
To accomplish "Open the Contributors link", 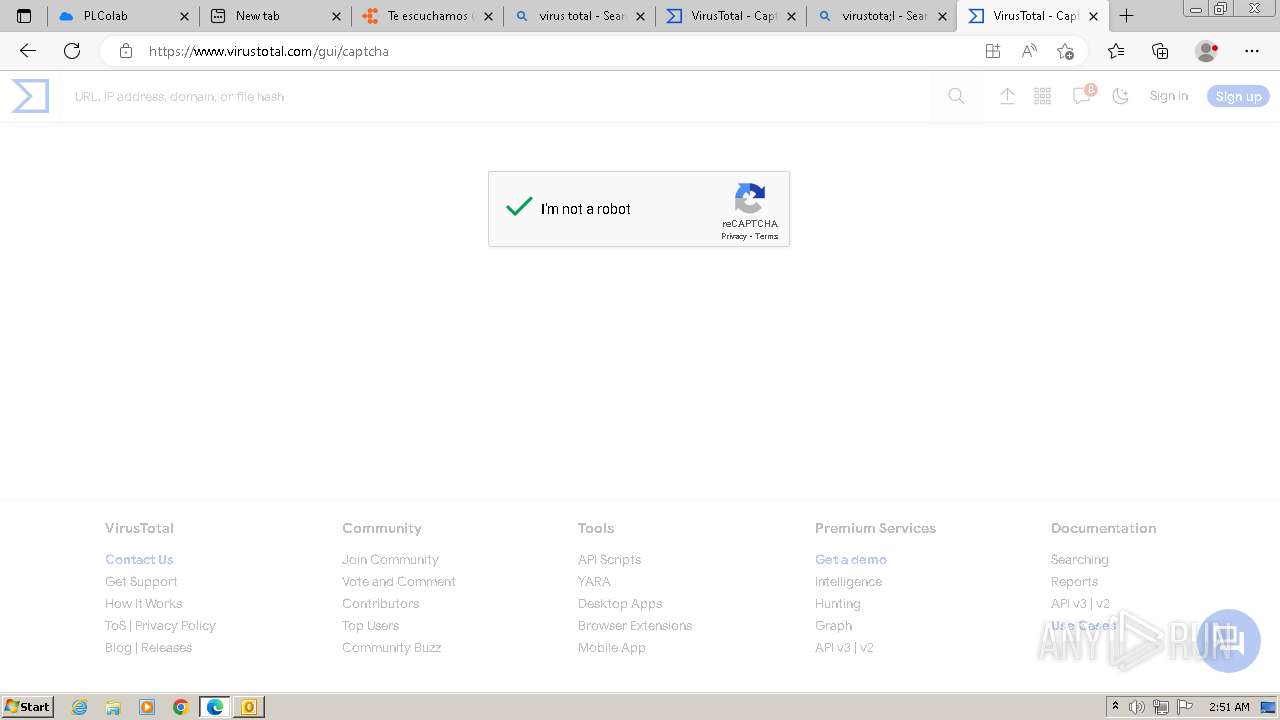I will coord(381,603).
